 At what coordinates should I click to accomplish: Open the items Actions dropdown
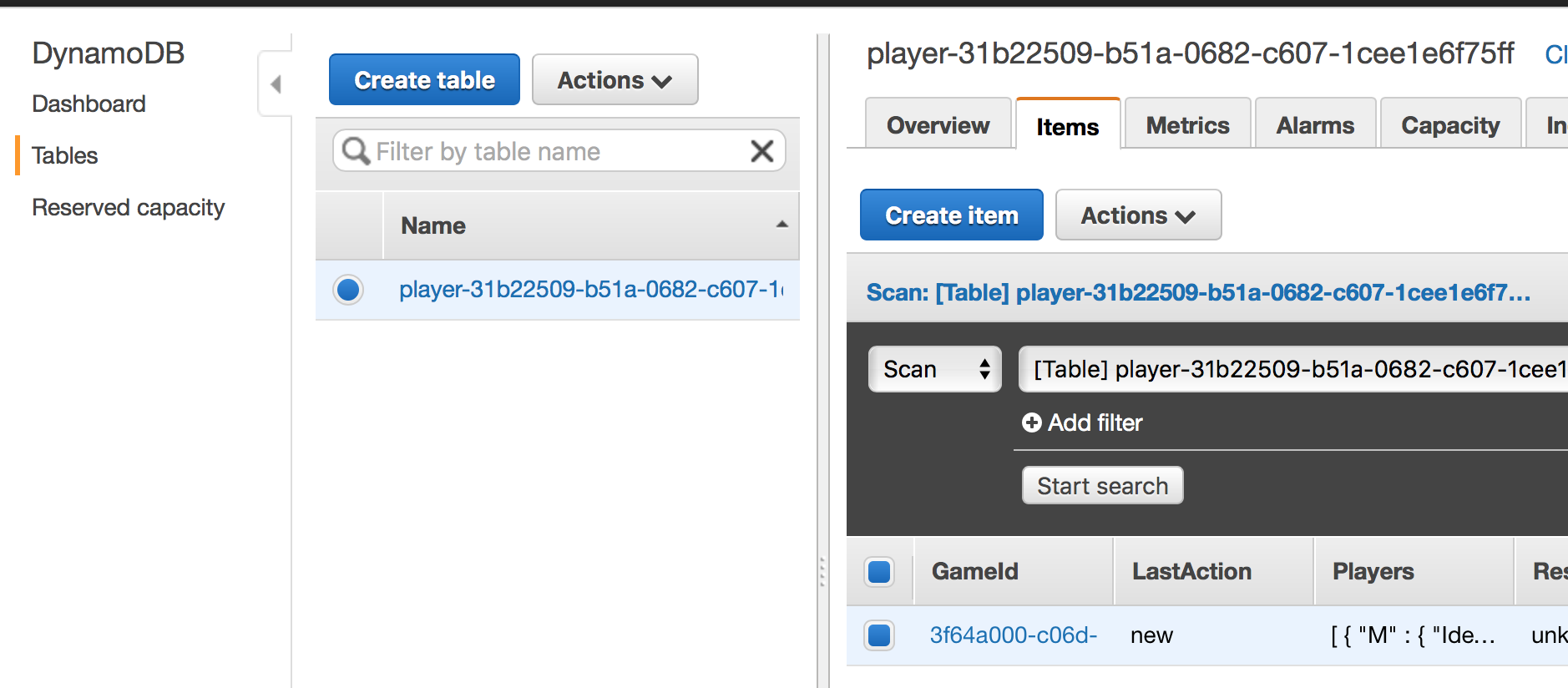point(1138,215)
